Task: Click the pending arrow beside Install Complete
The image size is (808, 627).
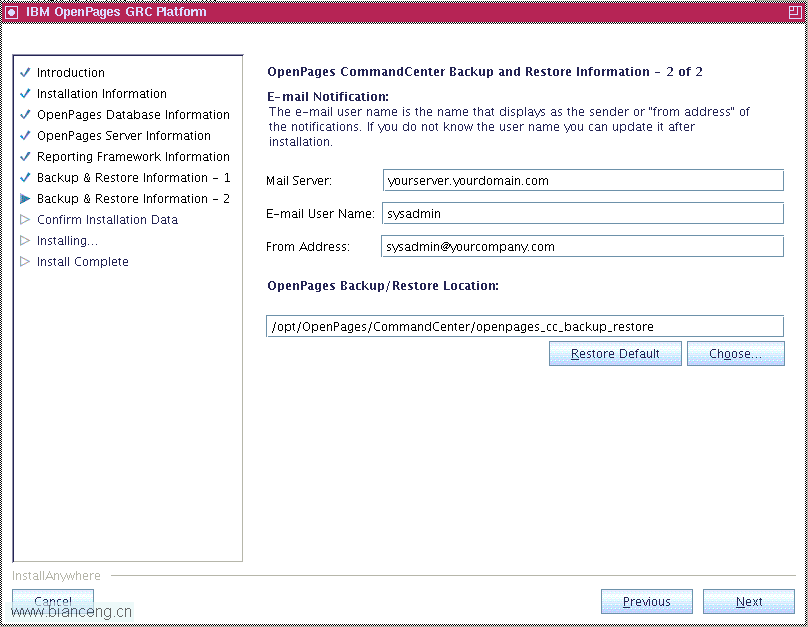Action: (x=25, y=262)
